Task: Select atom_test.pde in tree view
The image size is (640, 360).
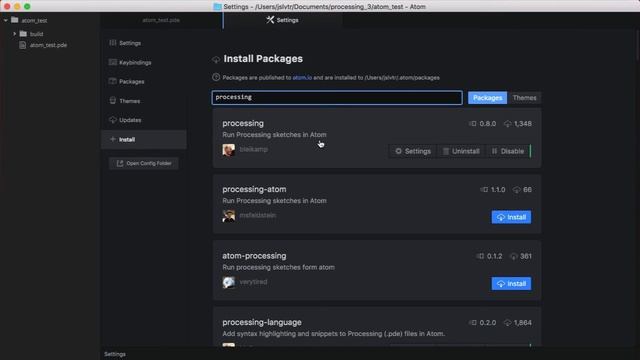Action: pos(48,45)
